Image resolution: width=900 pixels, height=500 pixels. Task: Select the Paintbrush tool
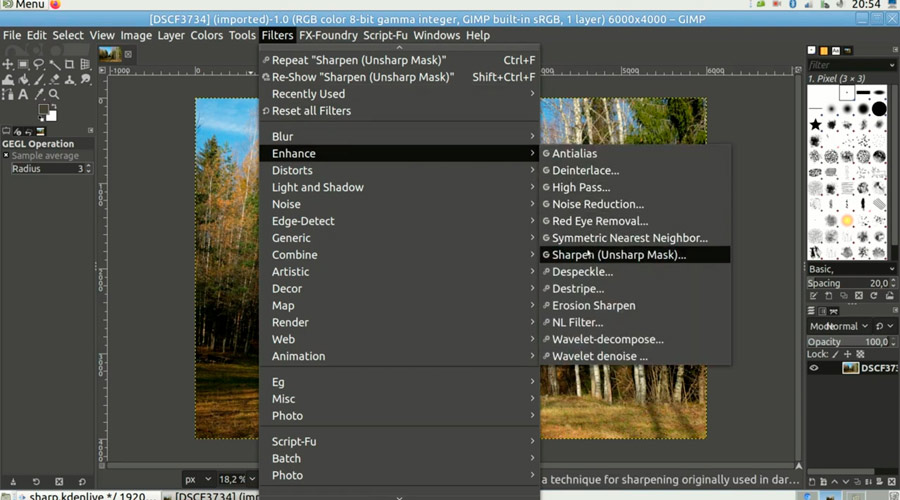[38, 79]
